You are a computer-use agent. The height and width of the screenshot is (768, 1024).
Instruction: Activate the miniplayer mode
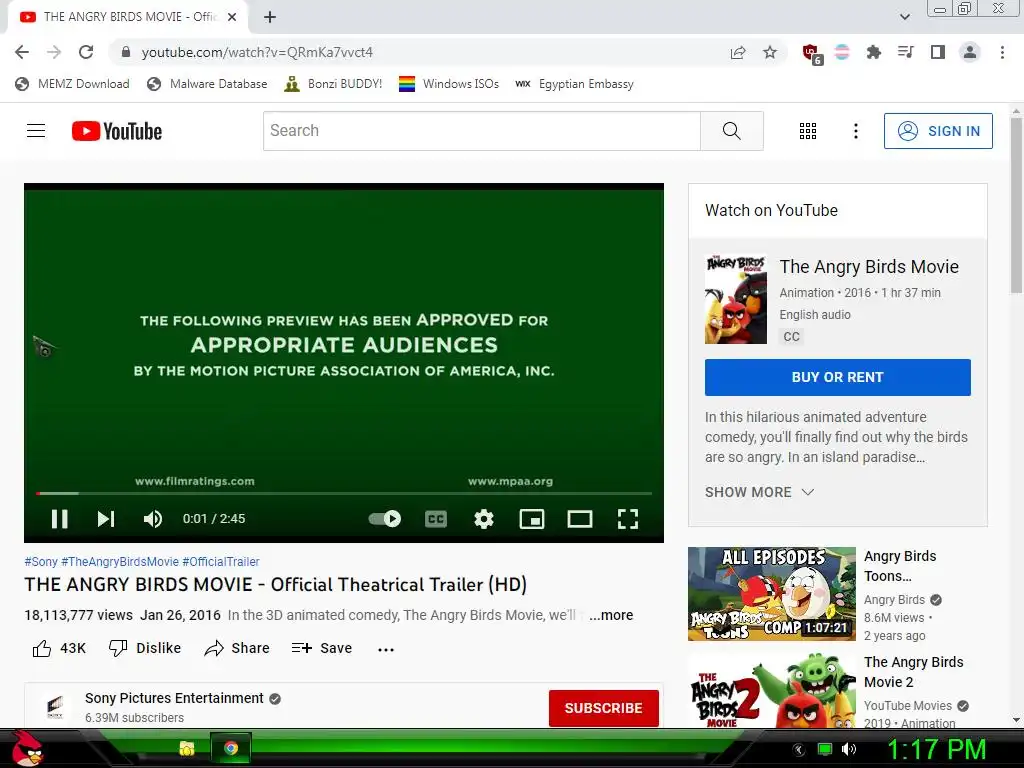[x=532, y=519]
